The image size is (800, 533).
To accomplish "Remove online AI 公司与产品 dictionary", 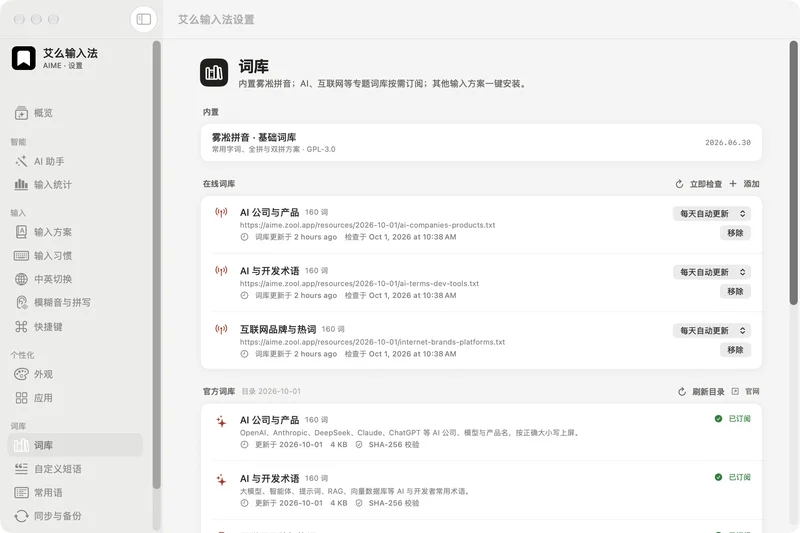I will [735, 233].
